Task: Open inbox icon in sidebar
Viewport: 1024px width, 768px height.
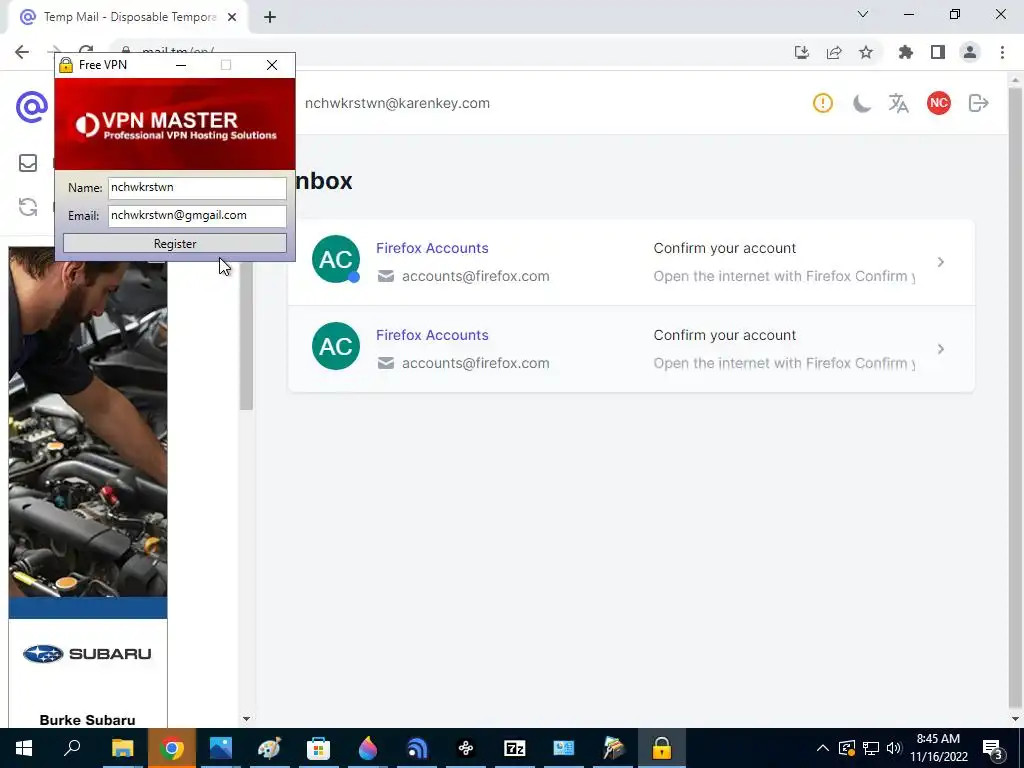Action: (x=27, y=163)
